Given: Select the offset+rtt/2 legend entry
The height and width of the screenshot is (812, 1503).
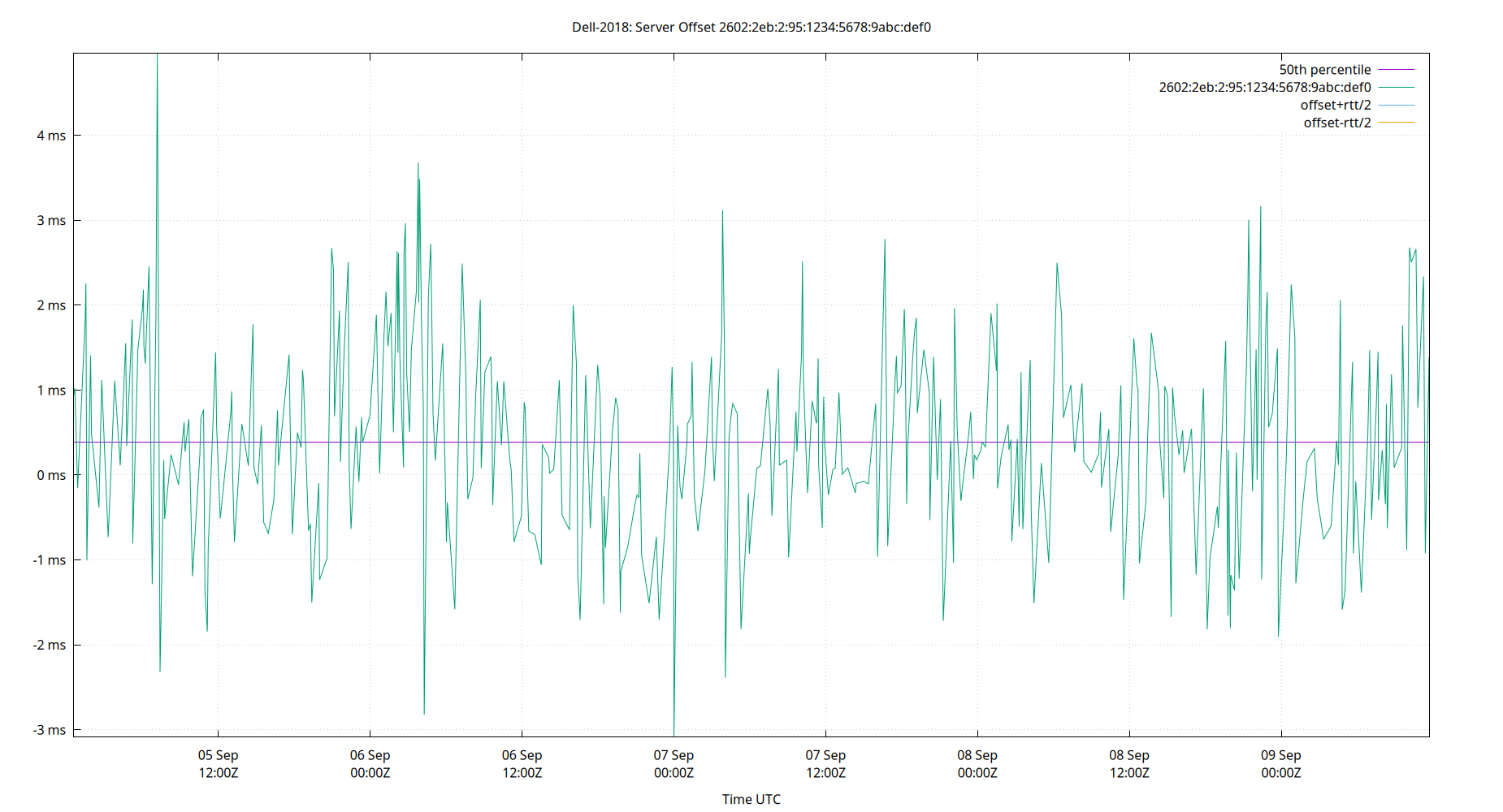Looking at the screenshot, I should [1336, 104].
